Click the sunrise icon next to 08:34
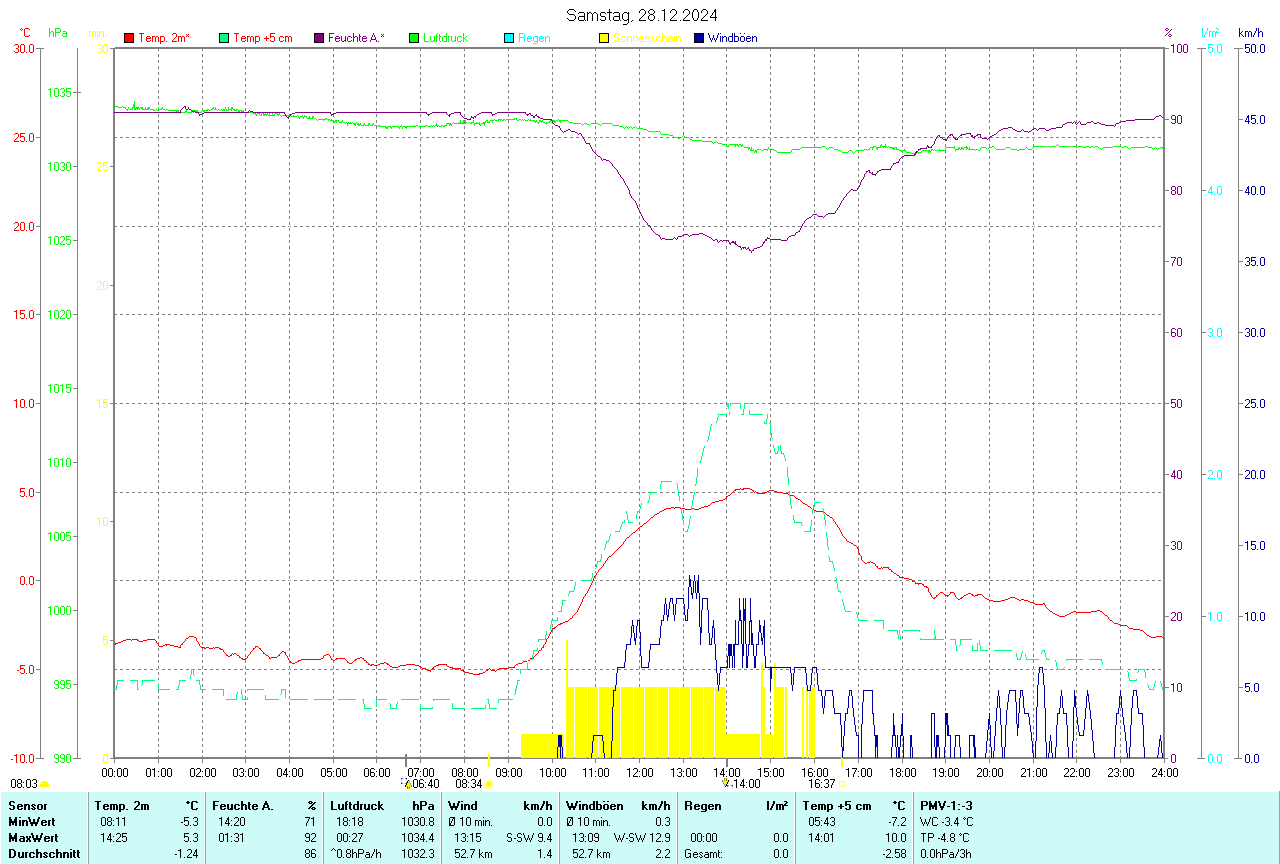 (x=488, y=785)
